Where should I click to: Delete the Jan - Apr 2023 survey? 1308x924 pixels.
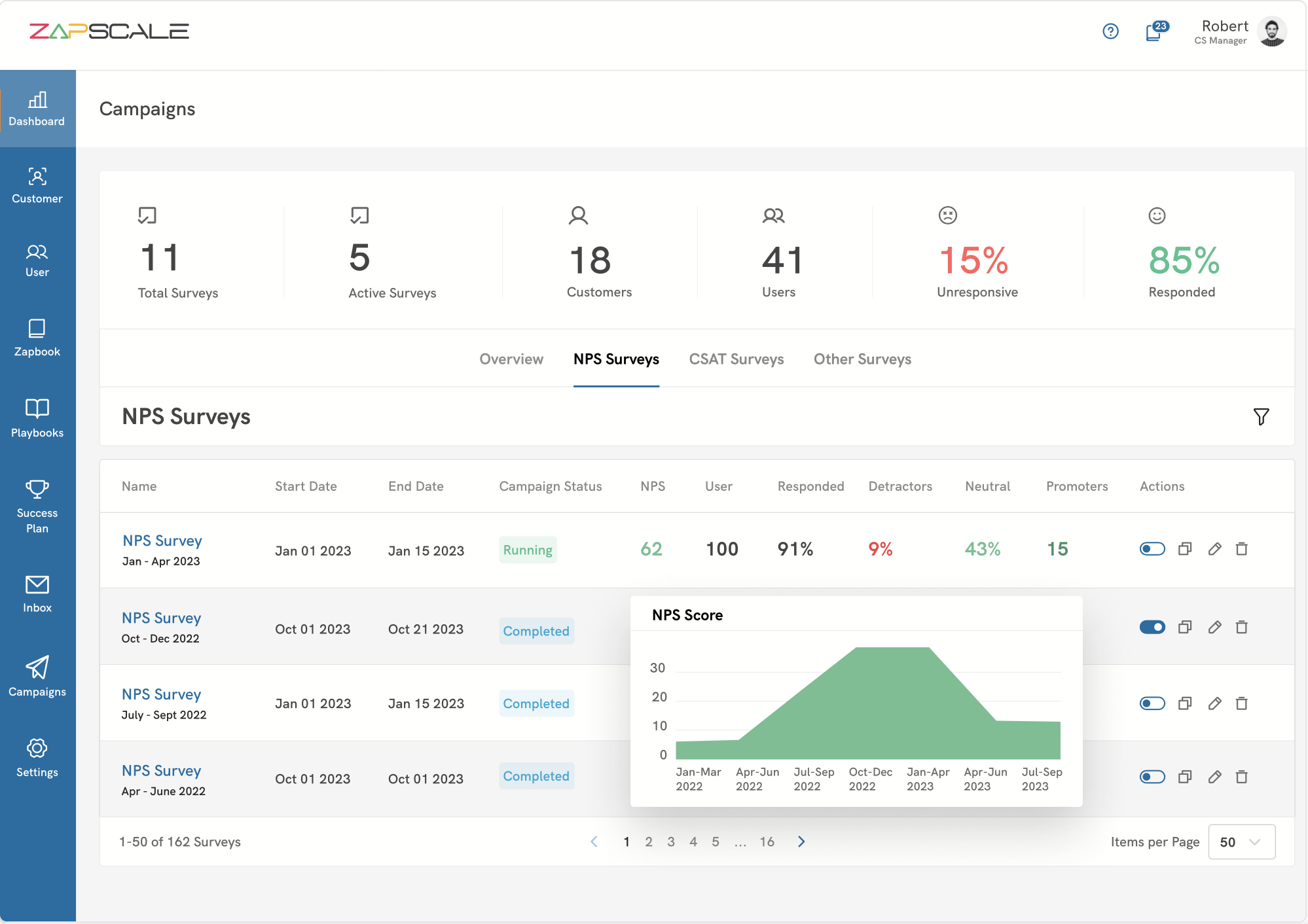point(1241,549)
